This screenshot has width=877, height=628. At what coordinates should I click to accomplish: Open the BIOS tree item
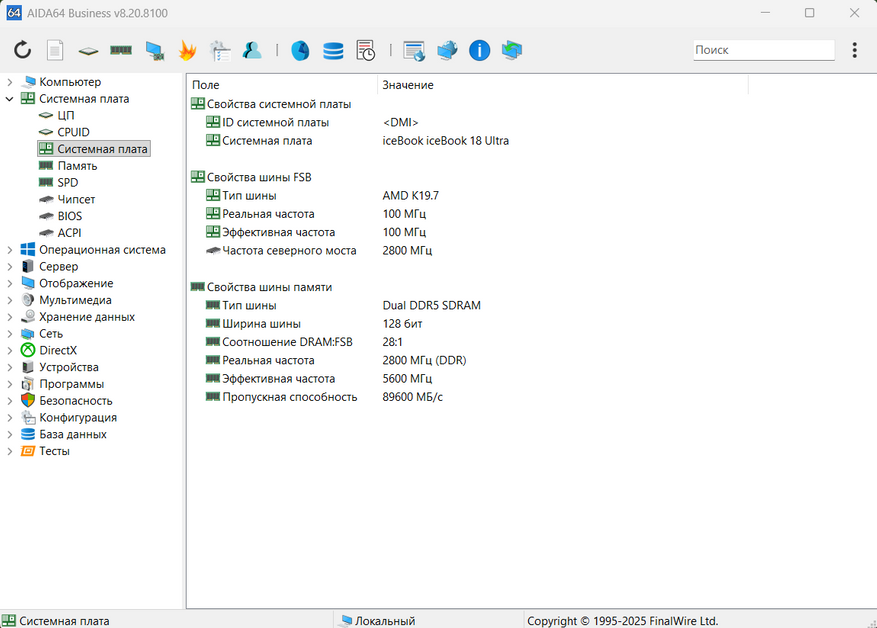coord(69,216)
